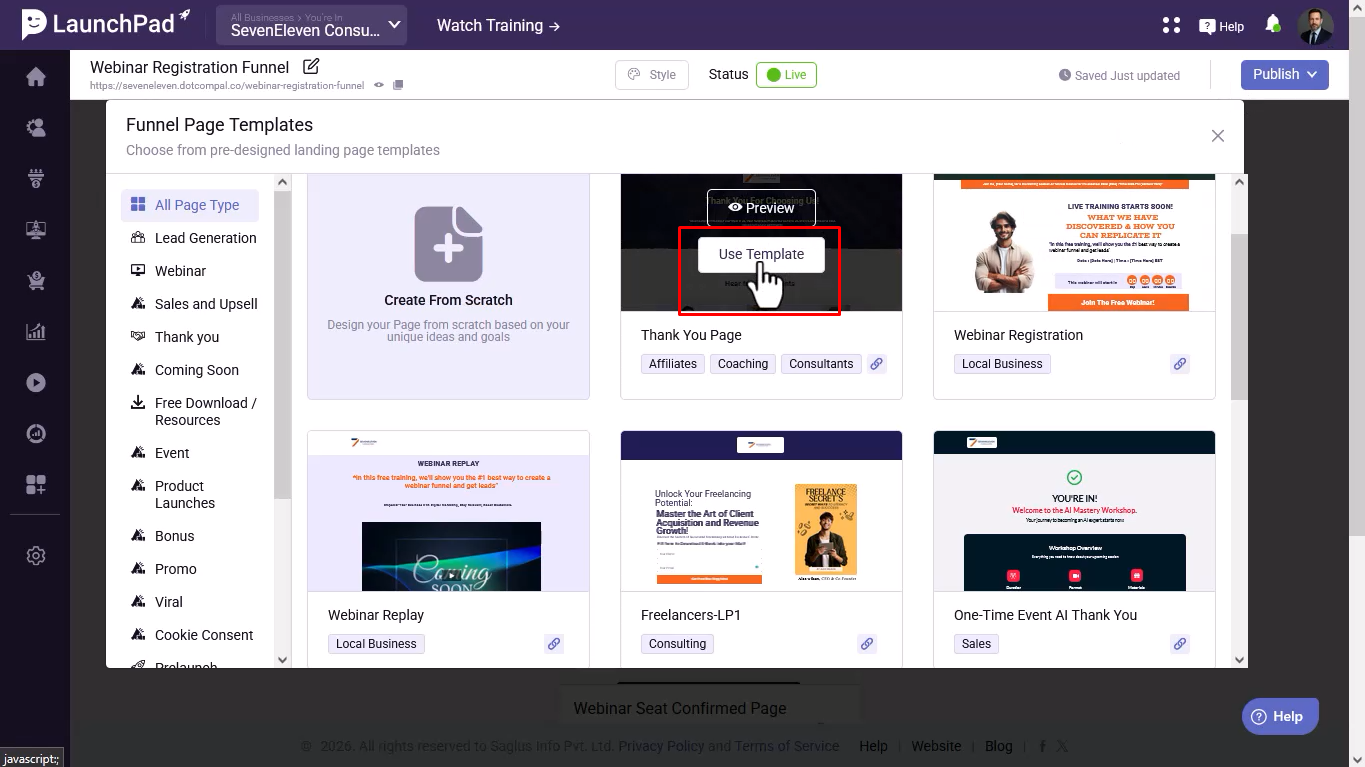Click the notification bell icon
The height and width of the screenshot is (767, 1365).
coord(1273,25)
